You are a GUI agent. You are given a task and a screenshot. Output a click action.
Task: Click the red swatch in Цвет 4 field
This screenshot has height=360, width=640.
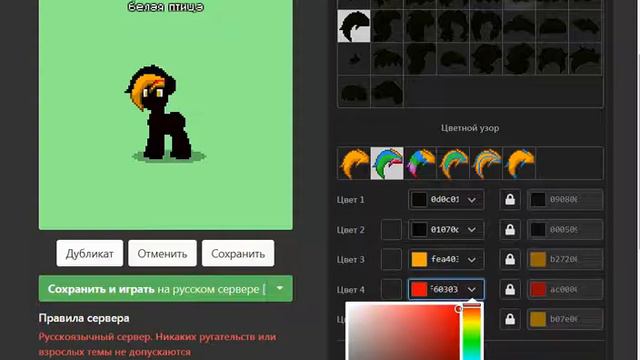click(x=419, y=289)
